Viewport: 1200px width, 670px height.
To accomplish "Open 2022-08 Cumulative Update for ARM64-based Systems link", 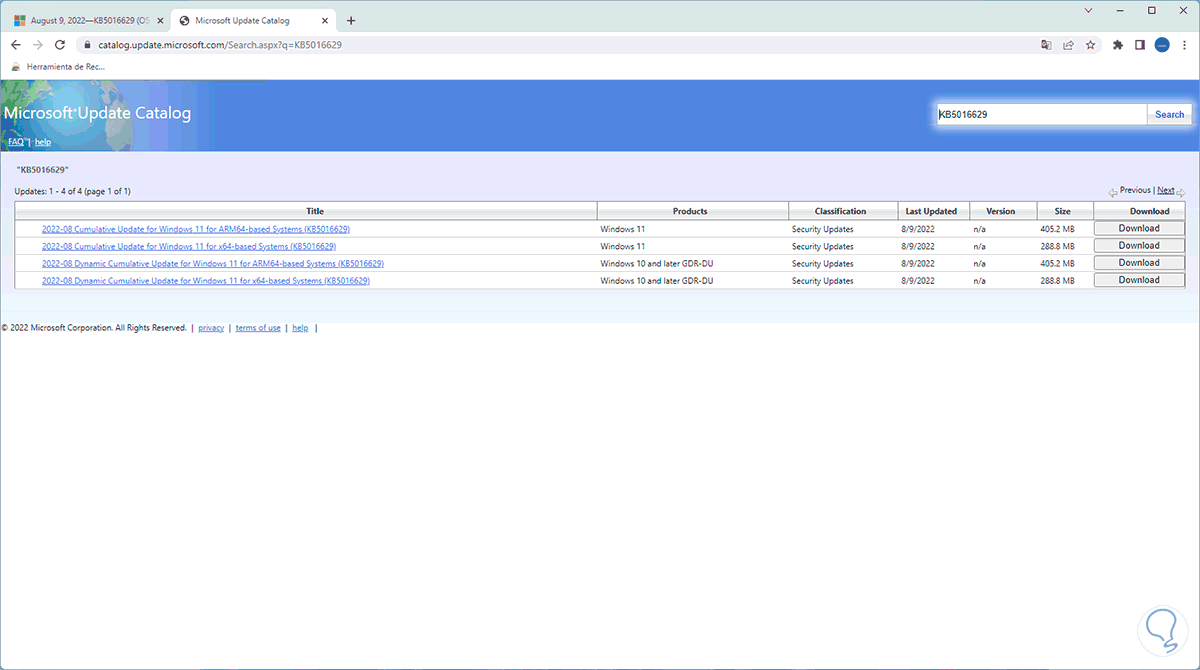I will [196, 229].
